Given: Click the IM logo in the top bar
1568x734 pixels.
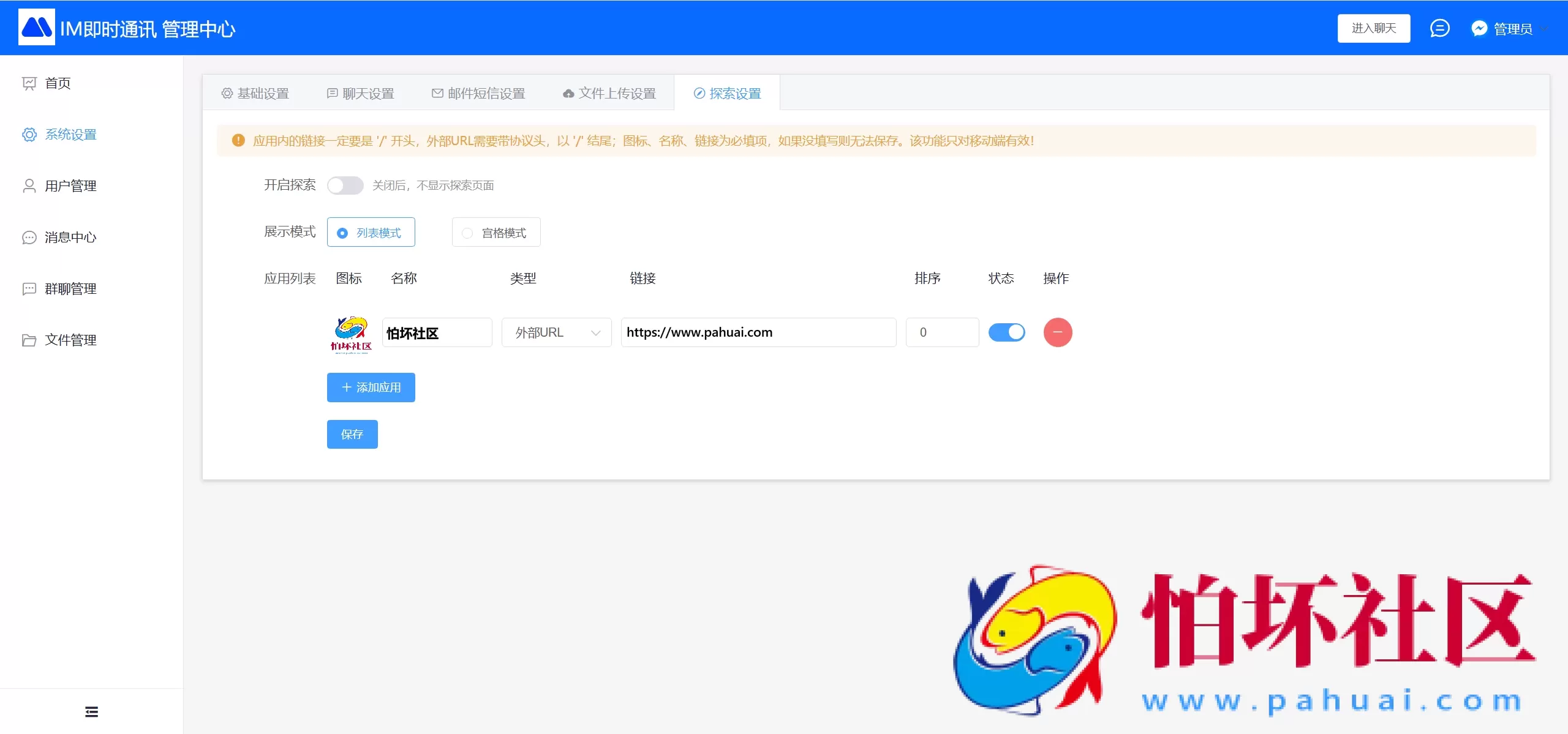Looking at the screenshot, I should click(36, 27).
